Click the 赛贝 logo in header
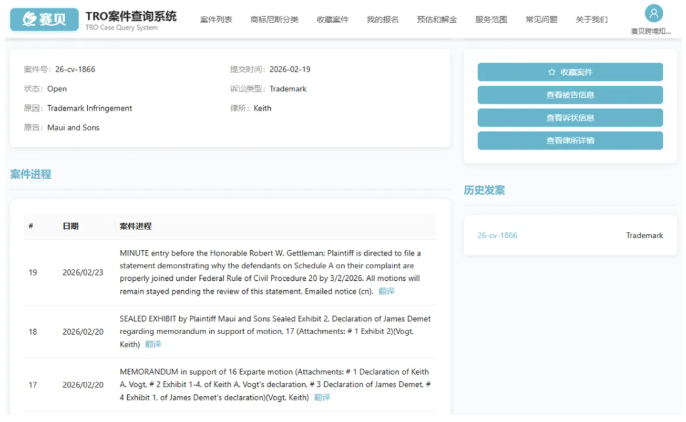This screenshot has width=686, height=422. (x=43, y=18)
